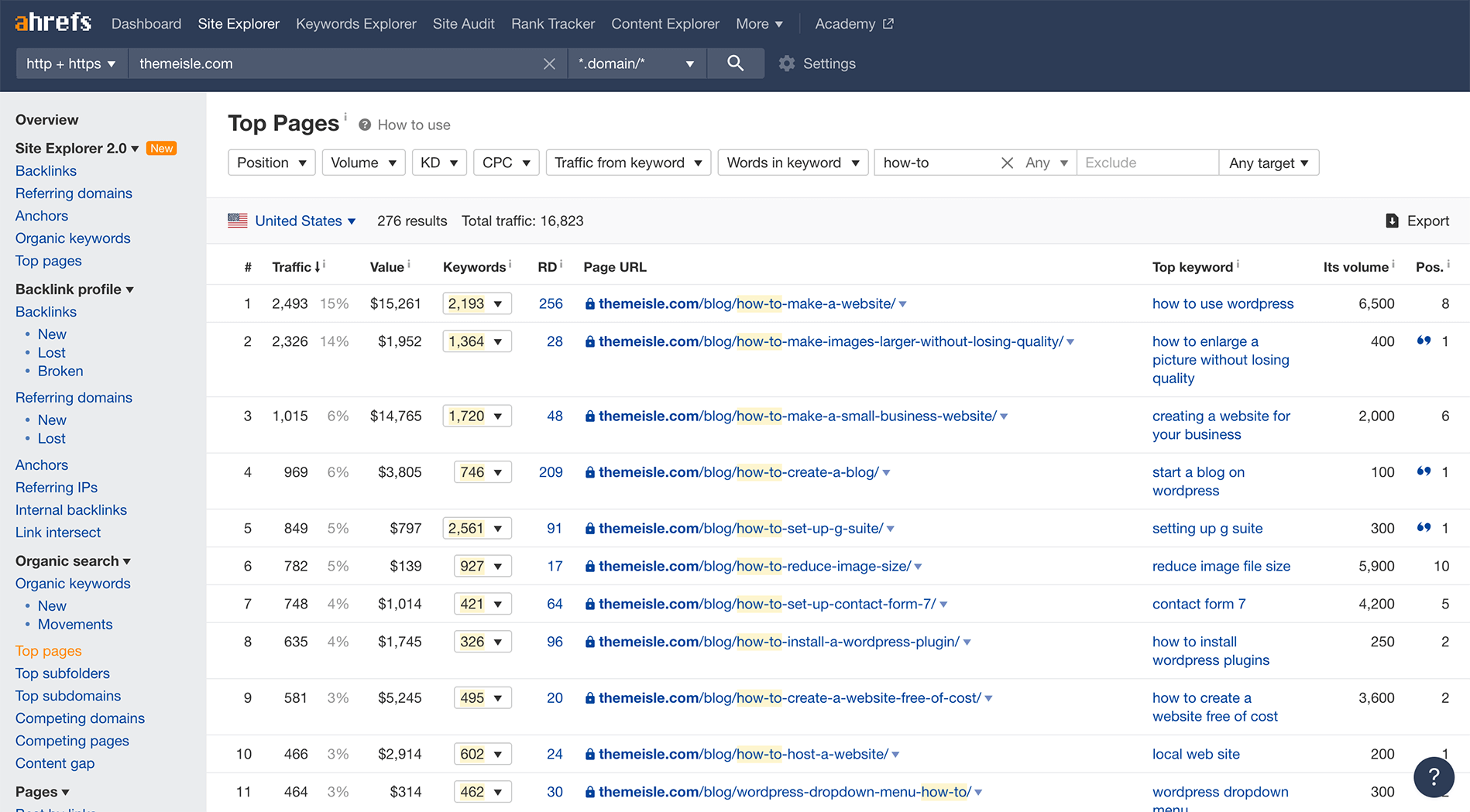Open keywords dropdown showing 1,364
This screenshot has width=1470, height=812.
pos(477,341)
